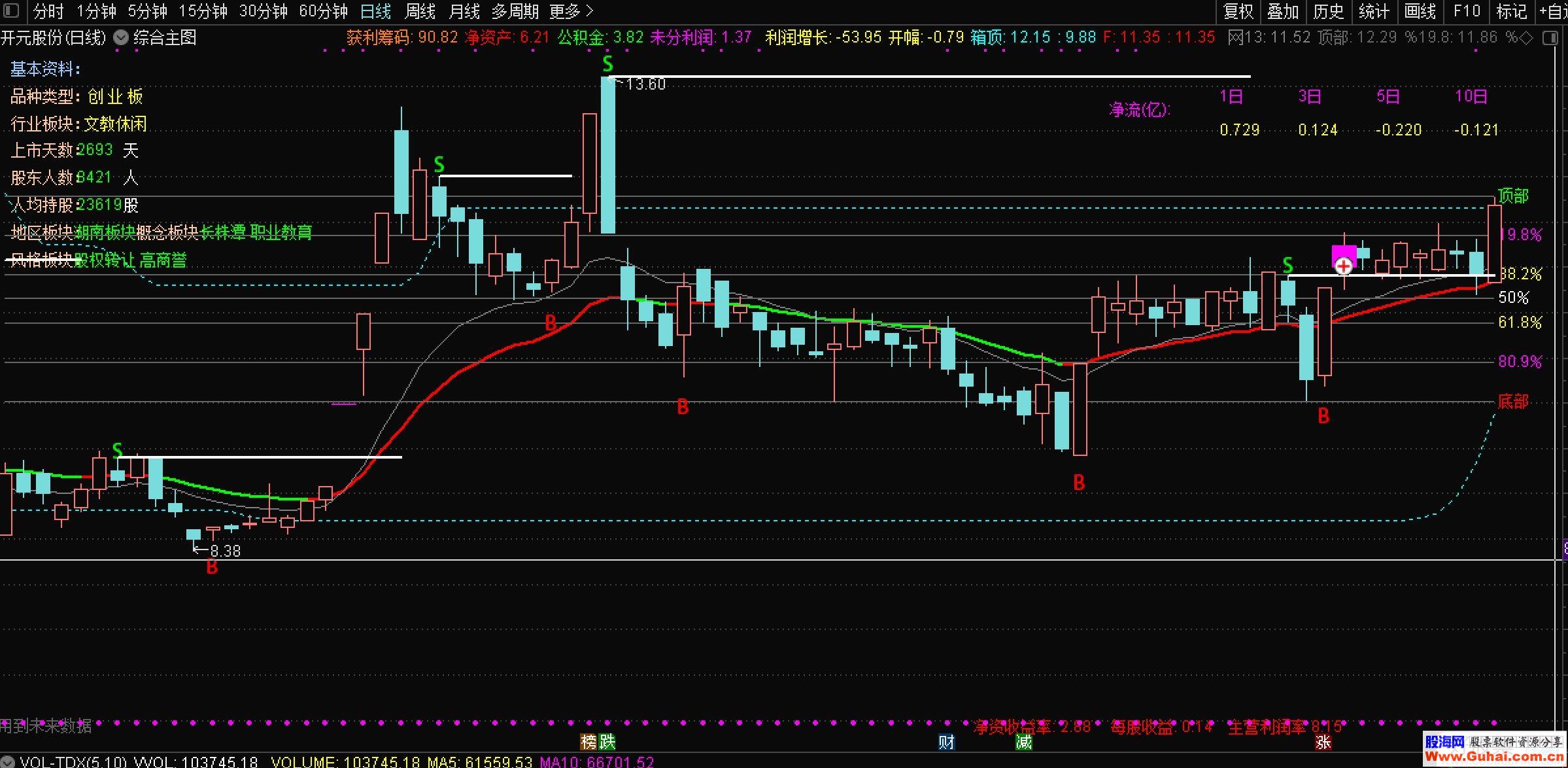Switch to the 周线 weekly tab

coord(420,11)
